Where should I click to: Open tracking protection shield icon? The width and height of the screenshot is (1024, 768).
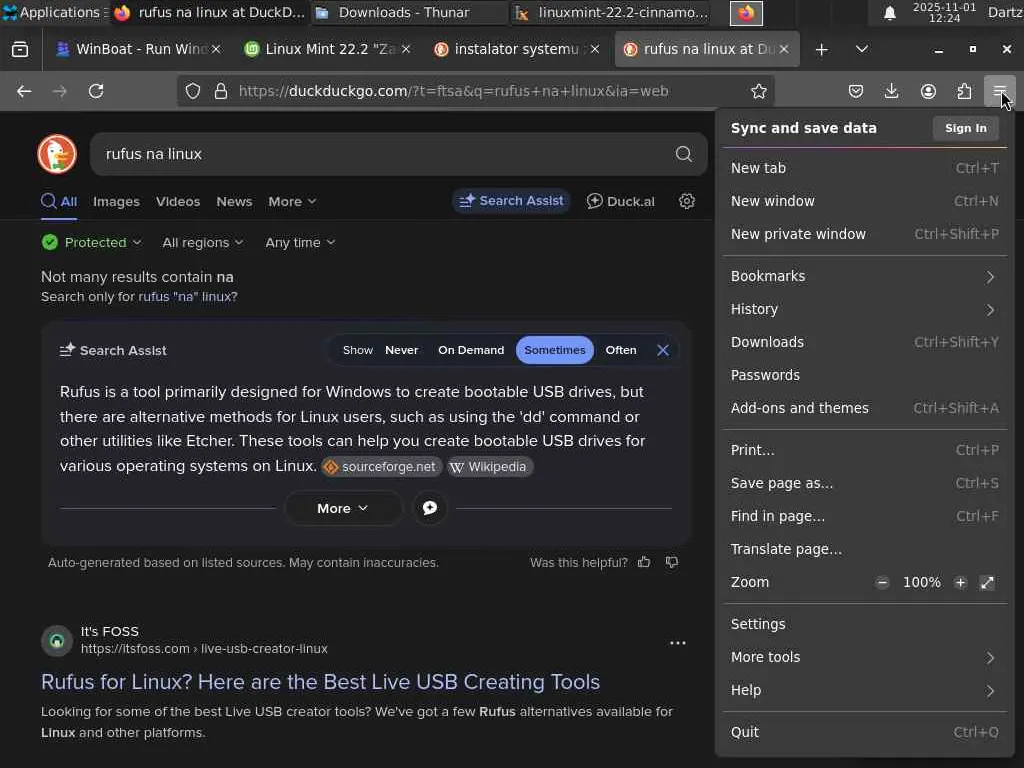click(x=193, y=91)
